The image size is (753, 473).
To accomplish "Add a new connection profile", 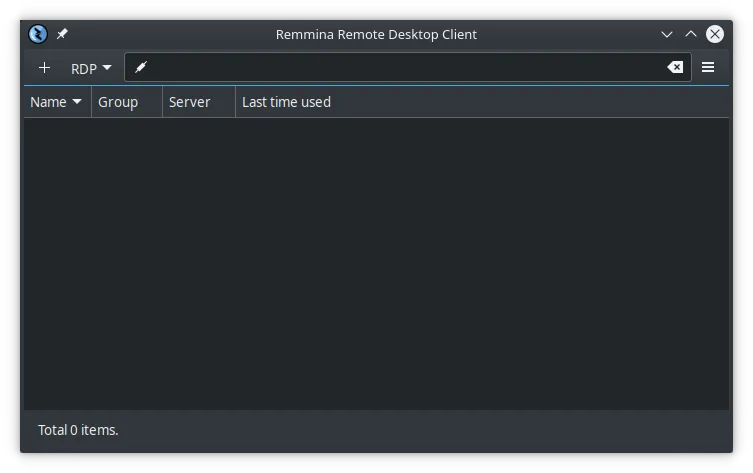I will click(x=44, y=68).
